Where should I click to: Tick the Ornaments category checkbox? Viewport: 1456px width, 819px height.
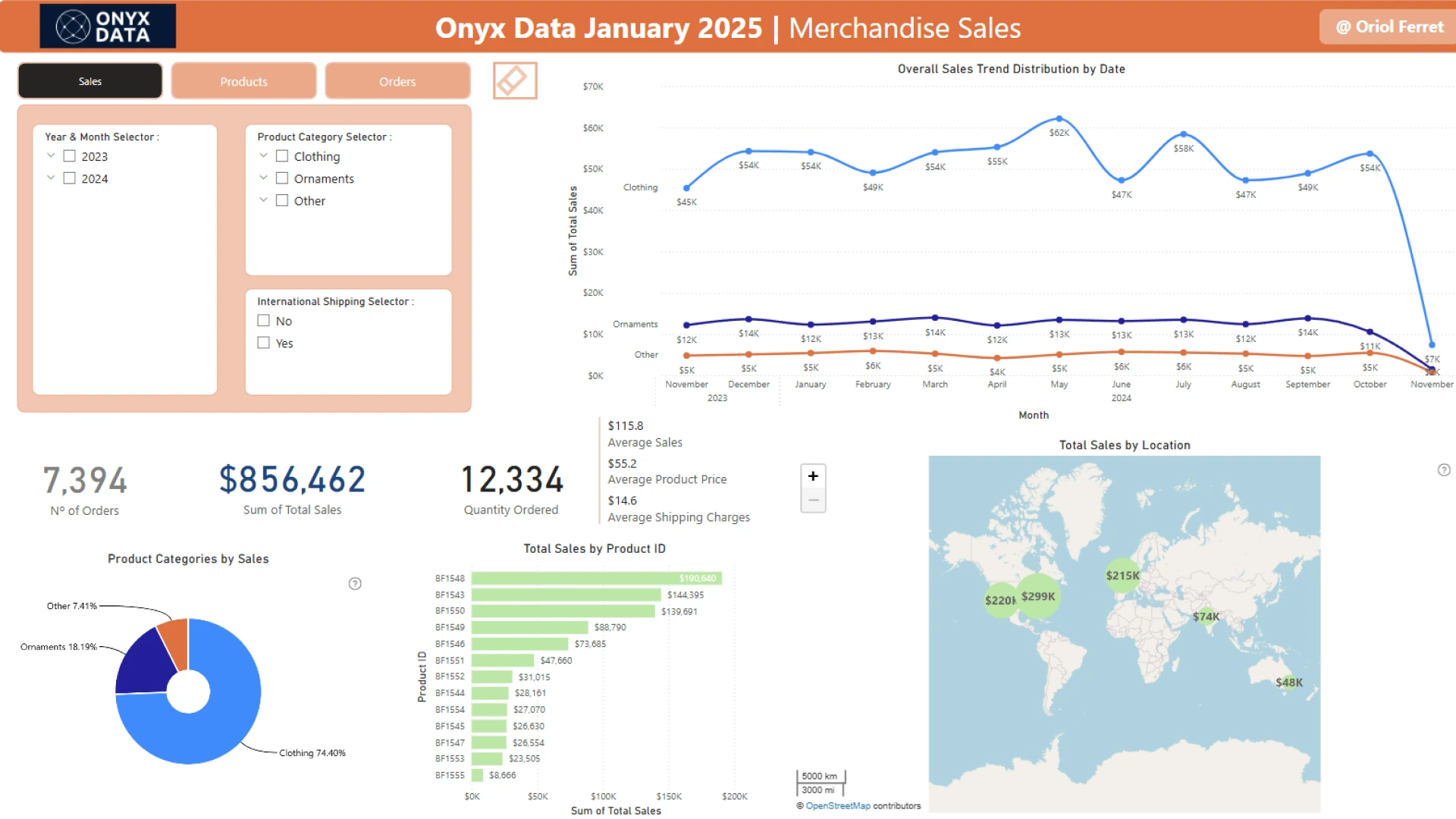coord(282,178)
